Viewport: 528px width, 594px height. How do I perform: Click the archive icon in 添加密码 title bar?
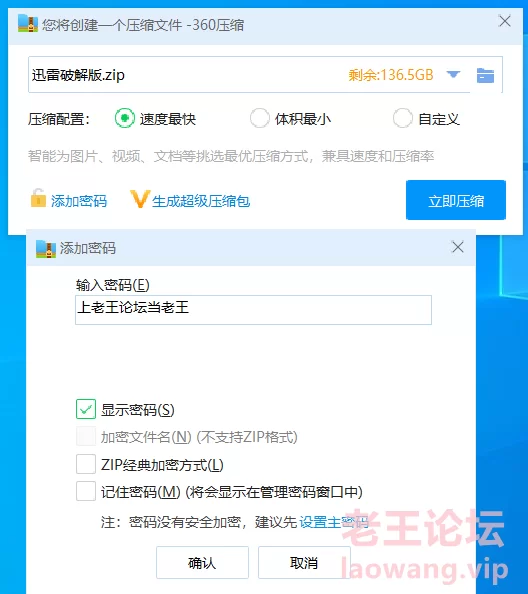(x=46, y=249)
